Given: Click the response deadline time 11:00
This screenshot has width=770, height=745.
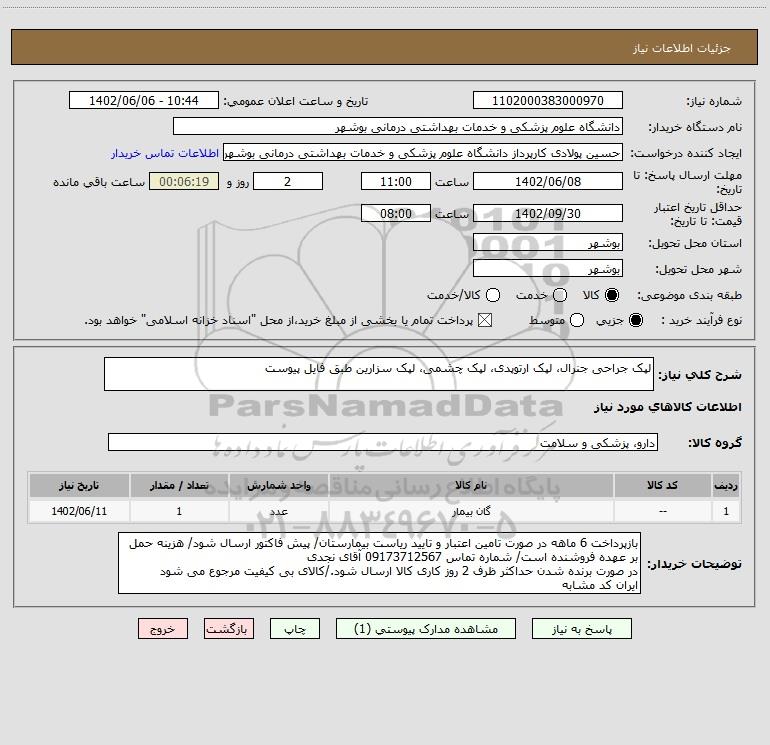Looking at the screenshot, I should click(x=396, y=181).
